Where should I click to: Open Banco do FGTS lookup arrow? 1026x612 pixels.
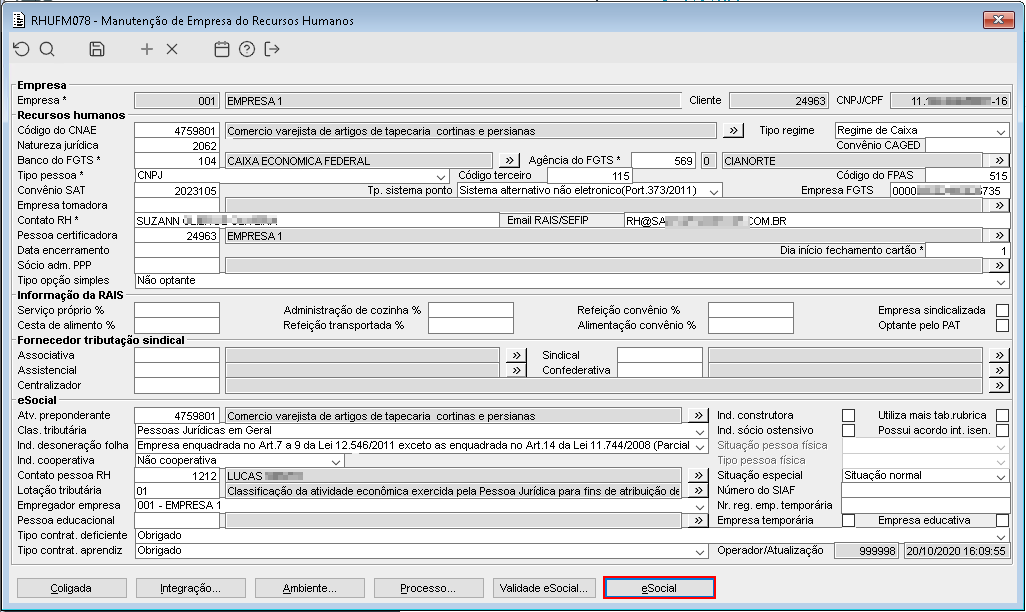tap(509, 160)
